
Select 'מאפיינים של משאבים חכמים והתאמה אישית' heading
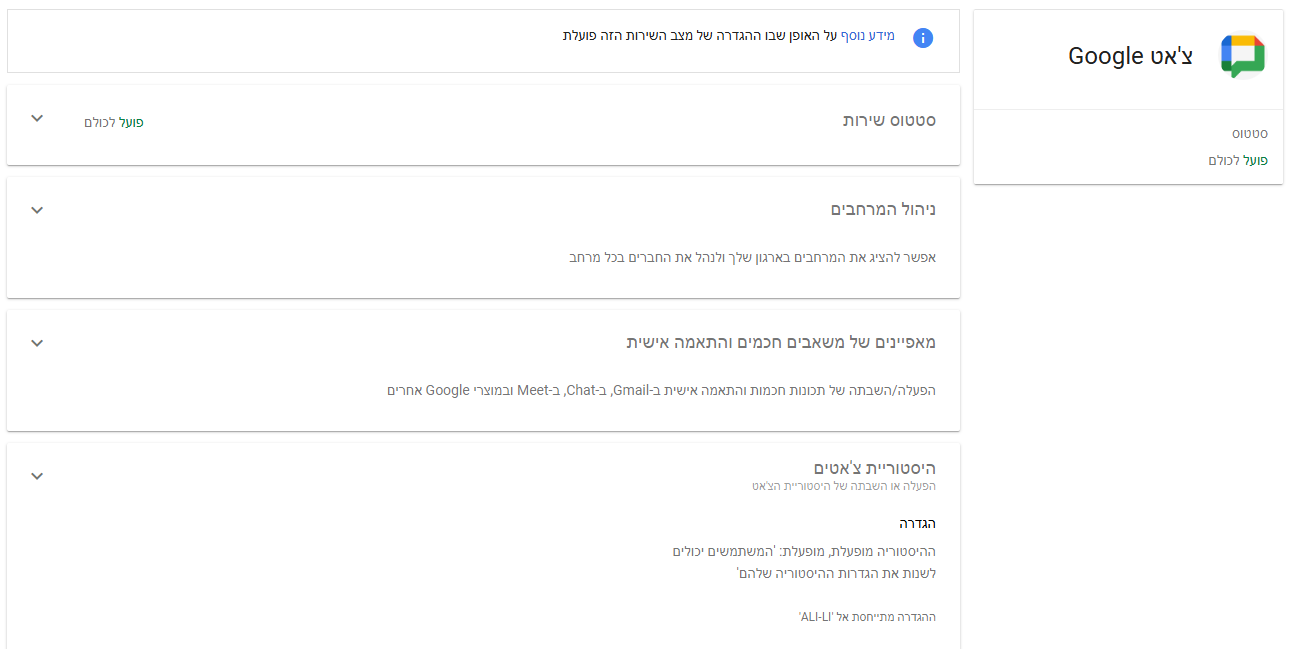(780, 343)
